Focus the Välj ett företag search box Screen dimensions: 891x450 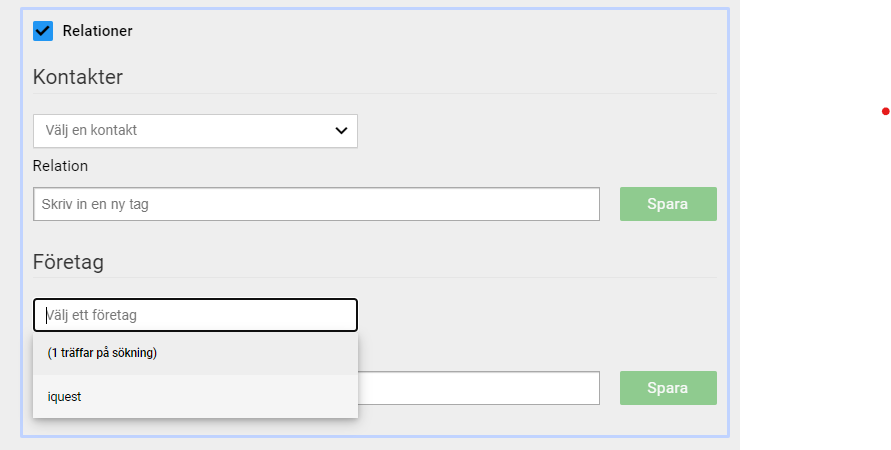(195, 315)
